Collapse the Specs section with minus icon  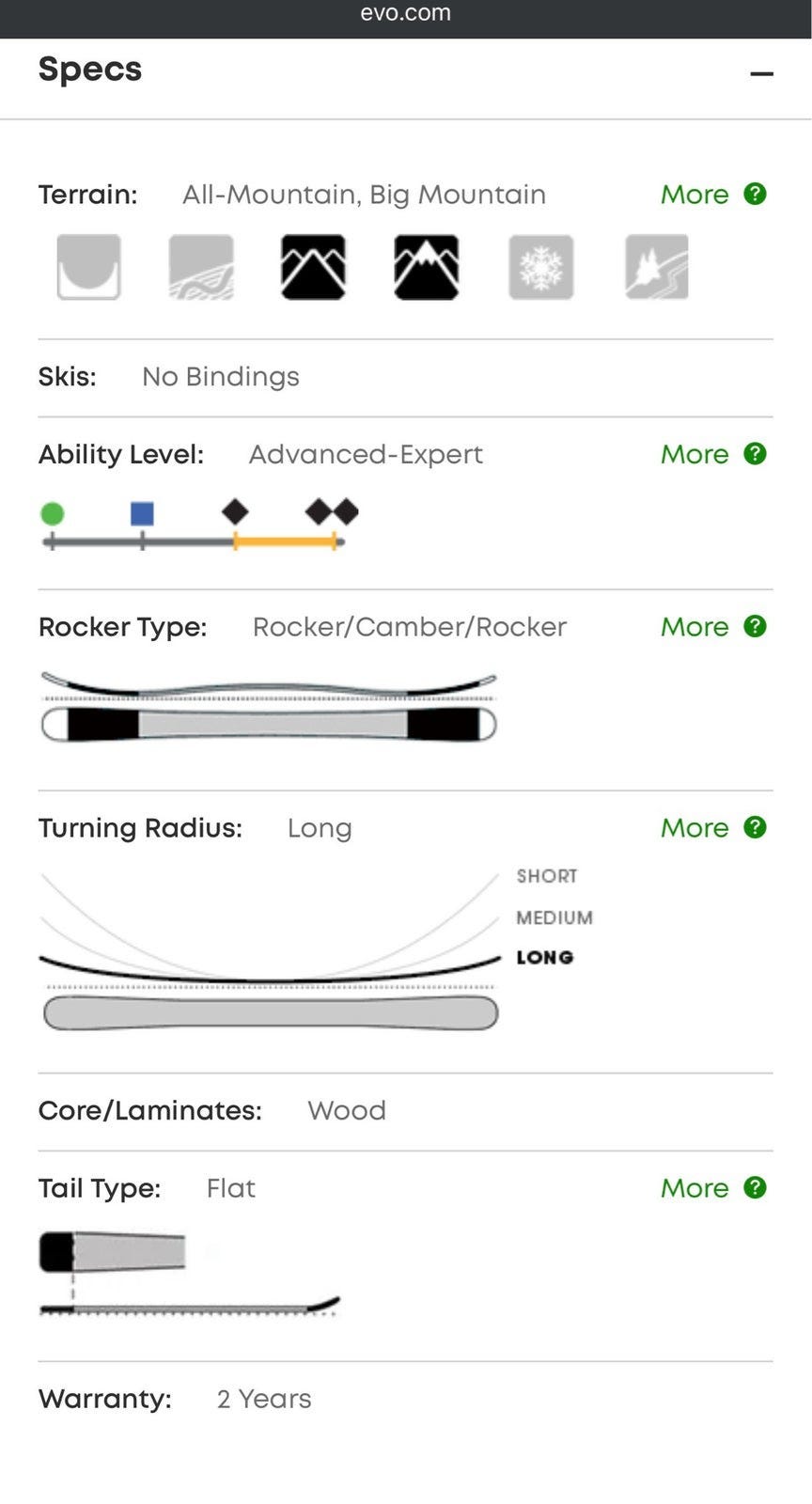tap(761, 73)
